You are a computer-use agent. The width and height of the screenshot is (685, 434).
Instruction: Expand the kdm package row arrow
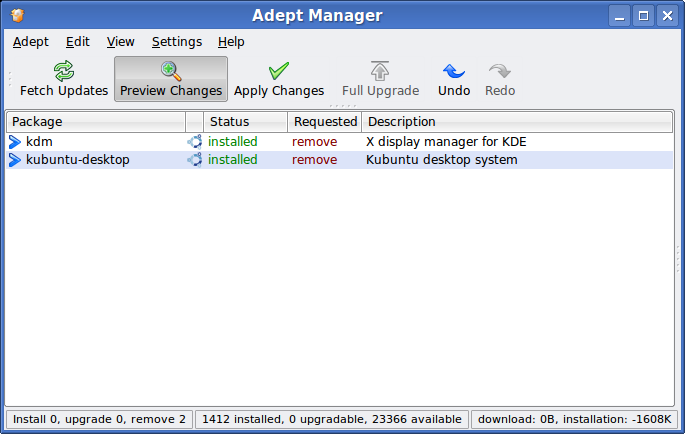tap(15, 142)
